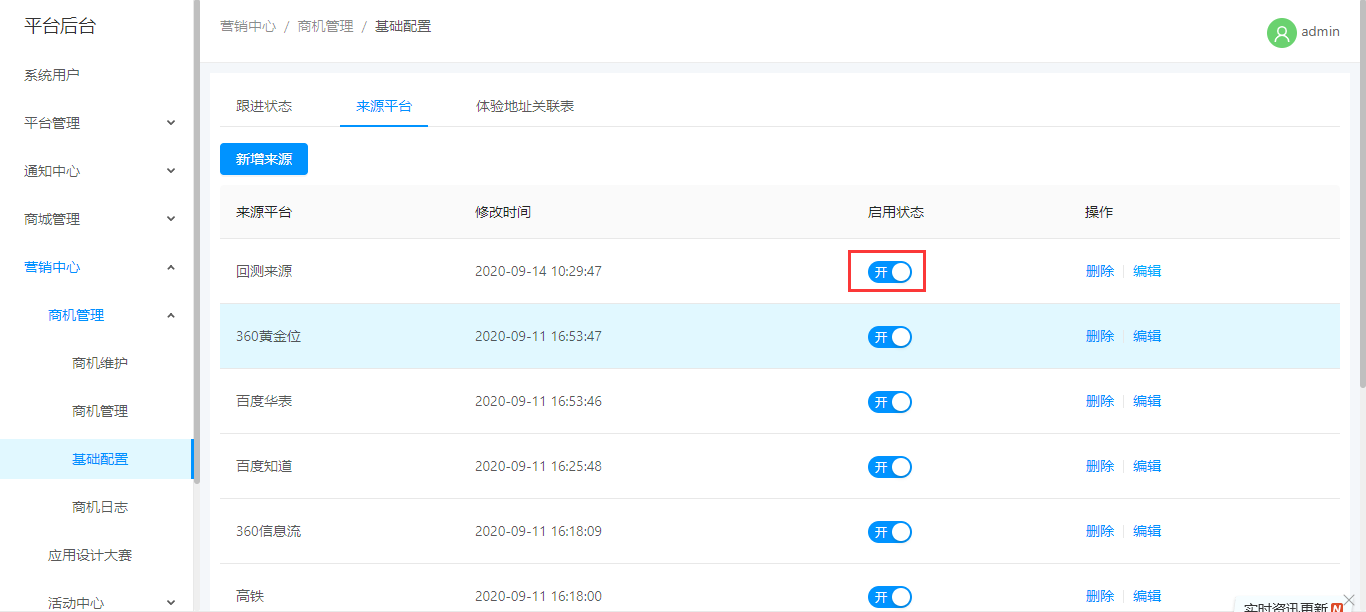Image resolution: width=1366 pixels, height=612 pixels.
Task: Select 基础配置 in the sidebar
Action: (97, 459)
